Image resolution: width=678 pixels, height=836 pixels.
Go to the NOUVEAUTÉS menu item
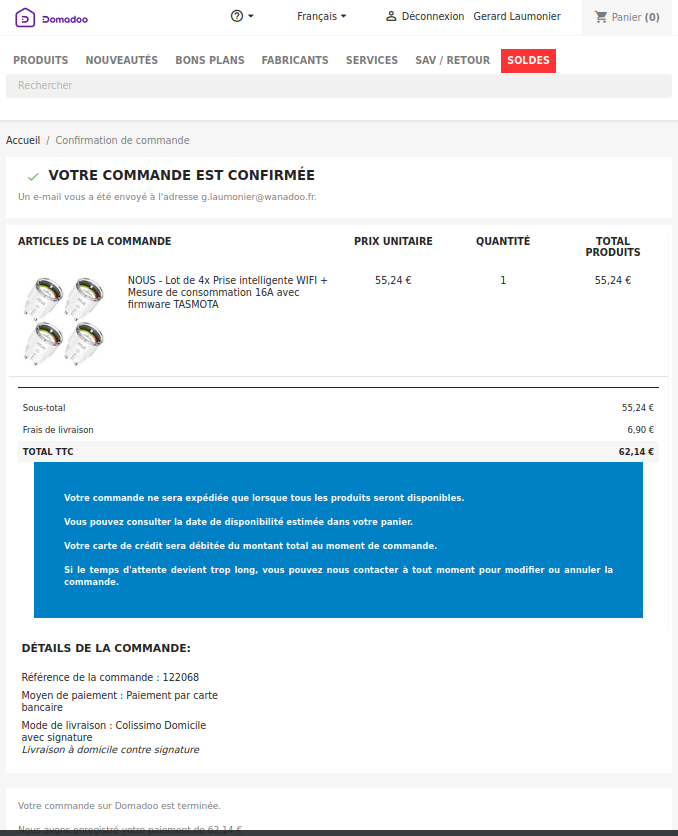point(122,61)
